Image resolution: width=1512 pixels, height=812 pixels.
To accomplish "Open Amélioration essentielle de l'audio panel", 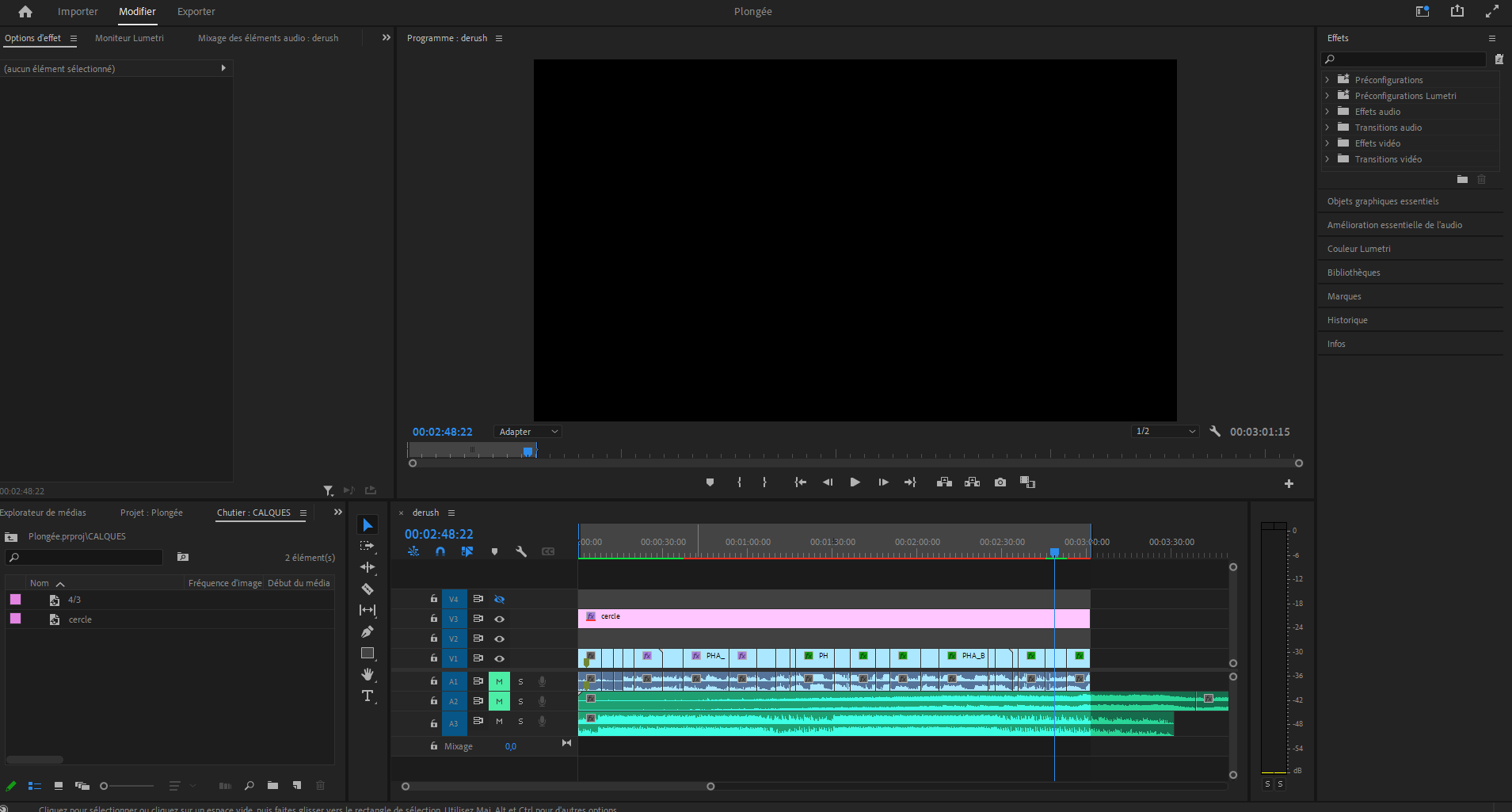I will (x=1395, y=225).
